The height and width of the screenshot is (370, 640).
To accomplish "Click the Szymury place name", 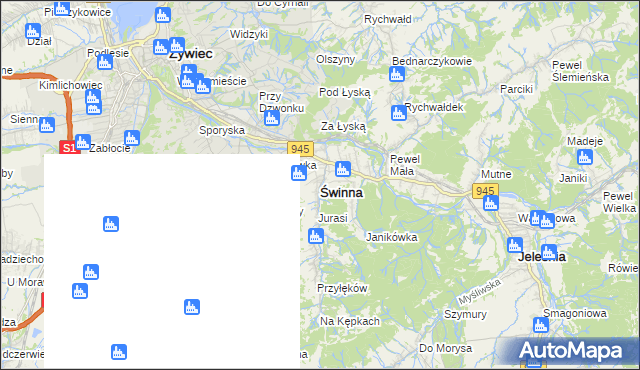I will (465, 315).
